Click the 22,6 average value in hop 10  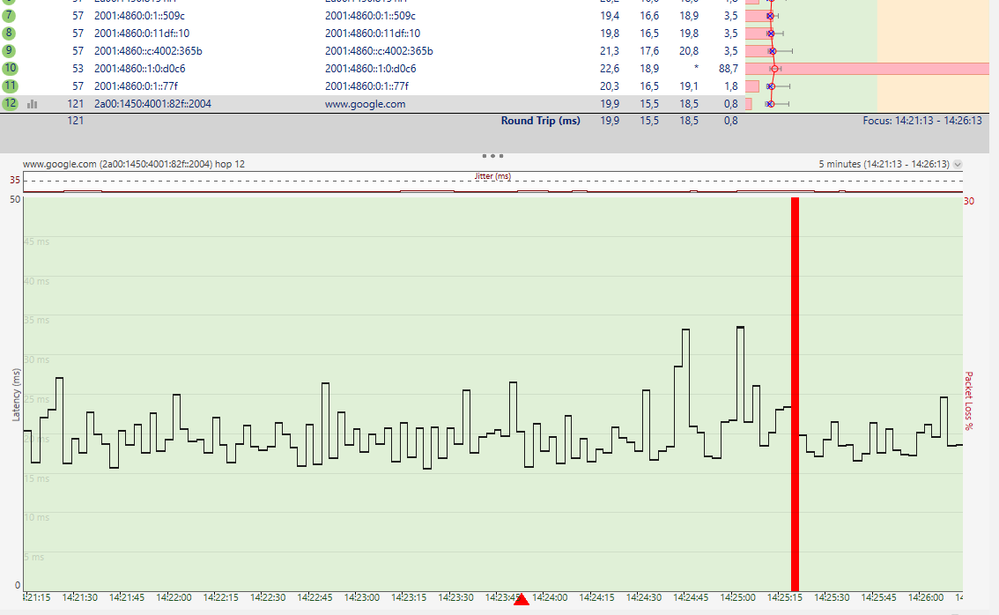coord(609,68)
